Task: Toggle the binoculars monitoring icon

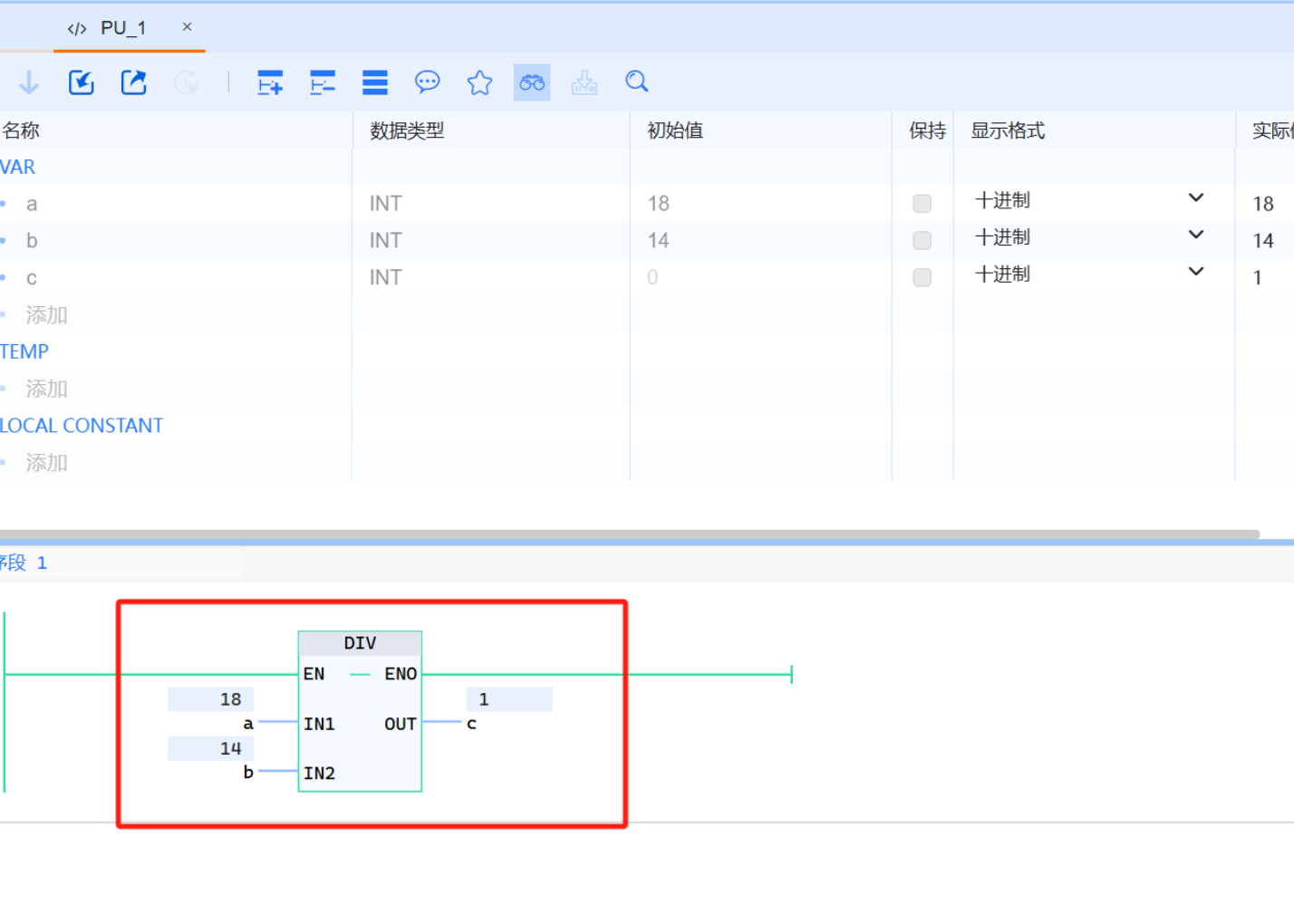Action: coord(532,82)
